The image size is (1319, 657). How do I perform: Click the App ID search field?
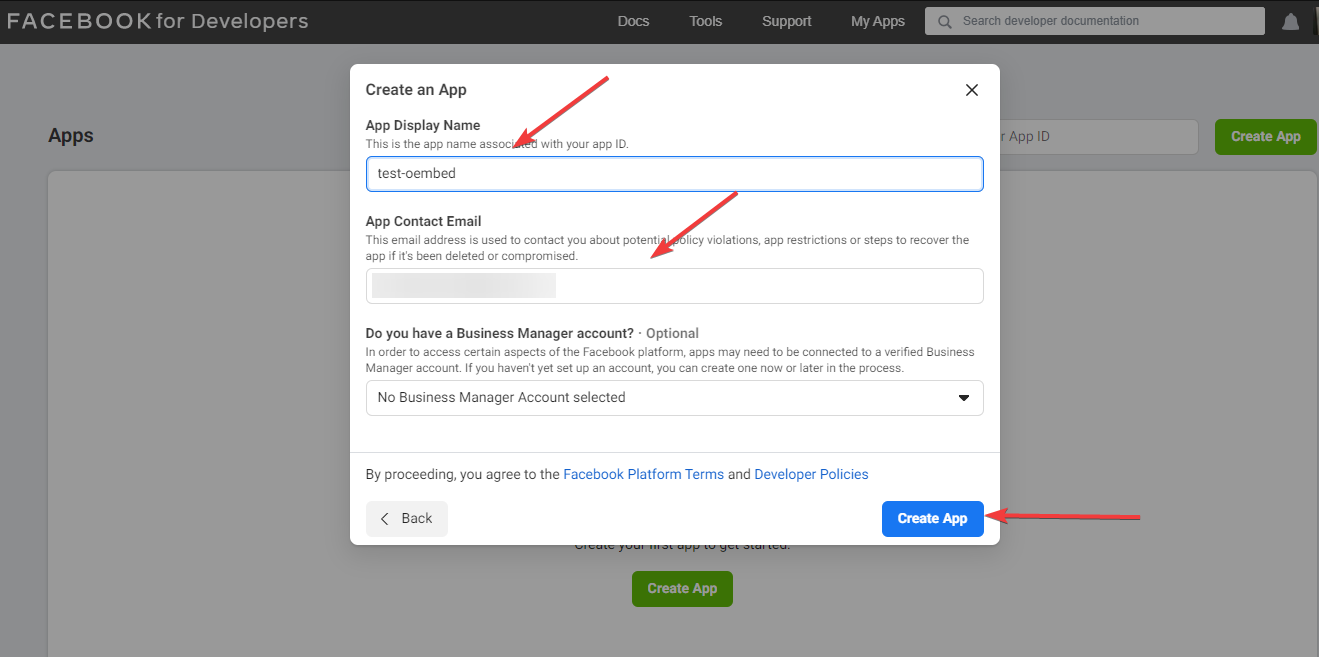pyautogui.click(x=1098, y=137)
